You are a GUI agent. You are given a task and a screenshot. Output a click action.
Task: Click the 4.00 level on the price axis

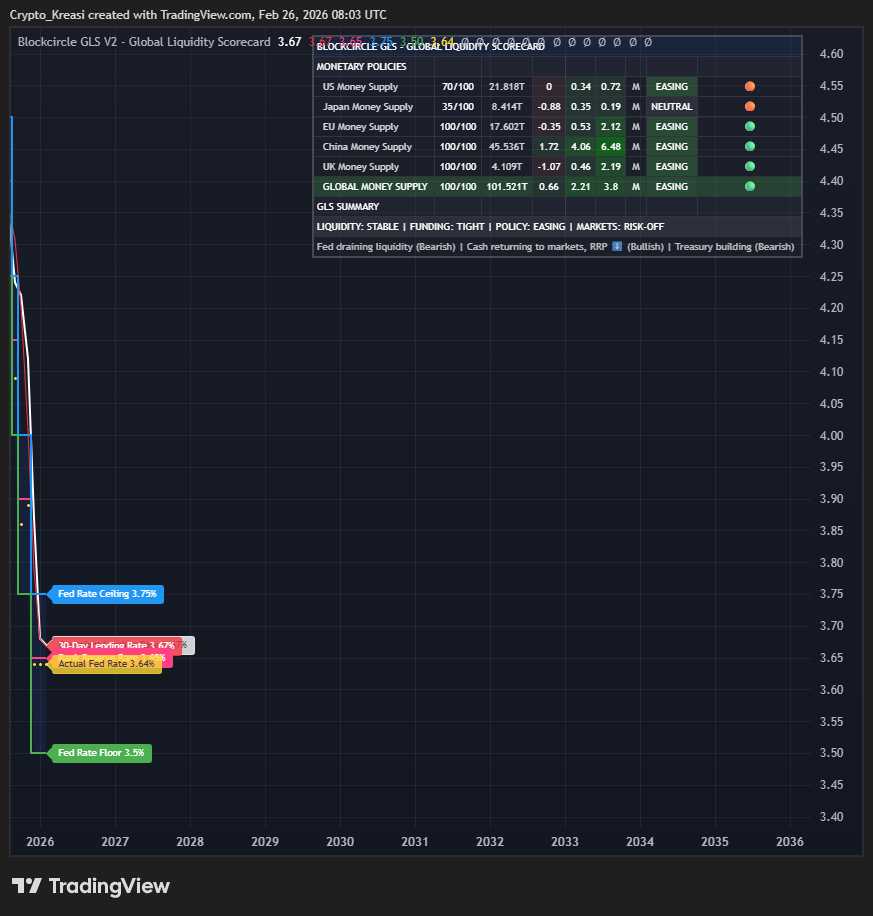click(x=831, y=436)
